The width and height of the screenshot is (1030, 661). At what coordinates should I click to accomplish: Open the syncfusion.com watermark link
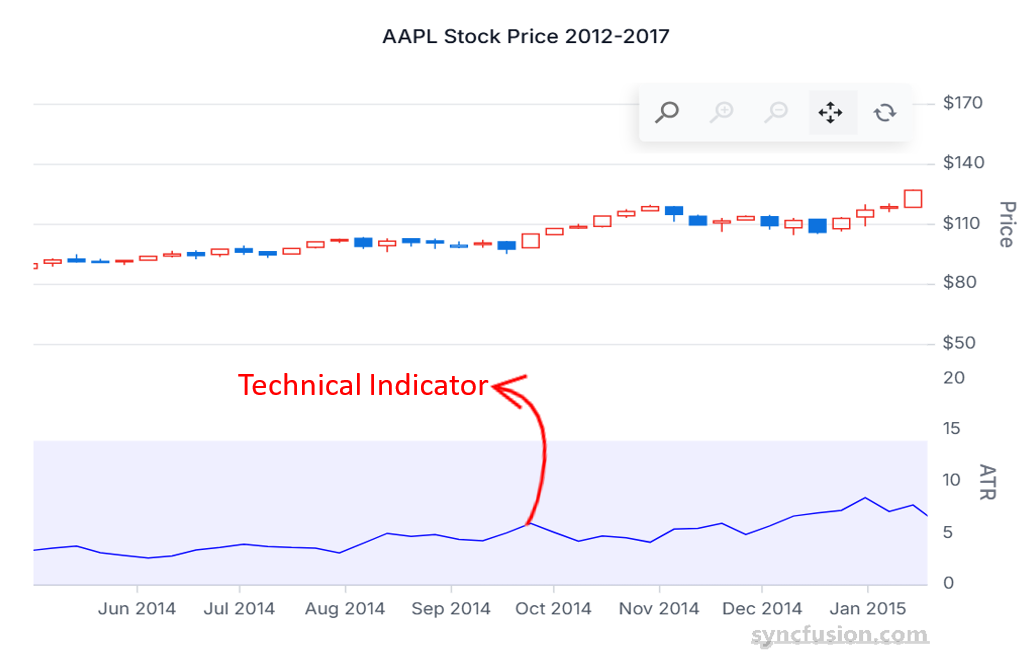838,634
